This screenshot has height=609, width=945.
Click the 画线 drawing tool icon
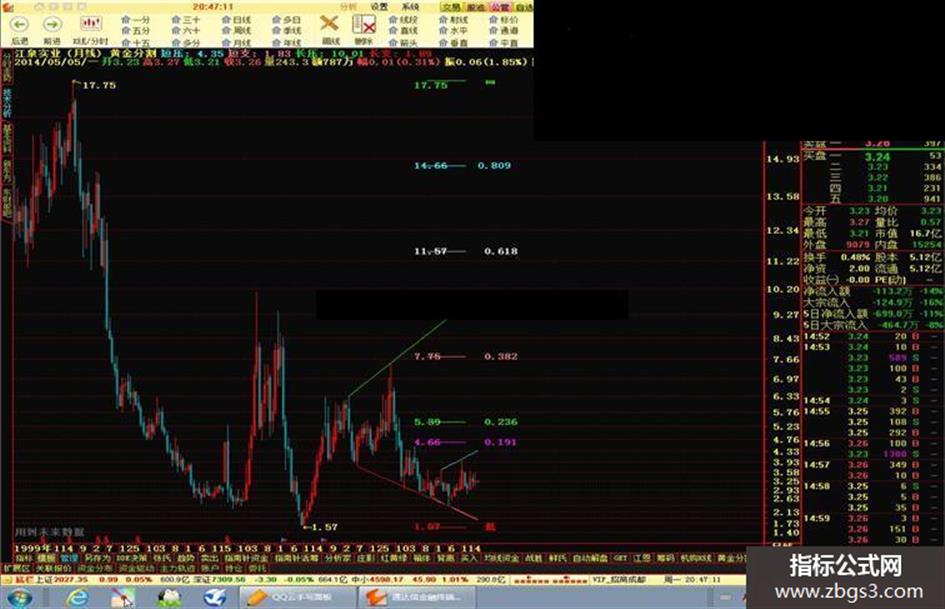(x=330, y=25)
